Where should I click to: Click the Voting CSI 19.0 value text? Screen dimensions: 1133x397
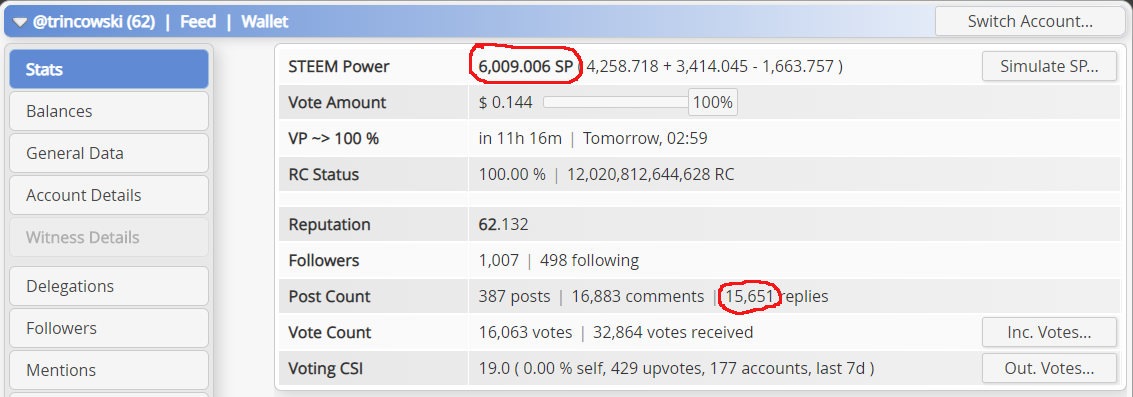676,369
